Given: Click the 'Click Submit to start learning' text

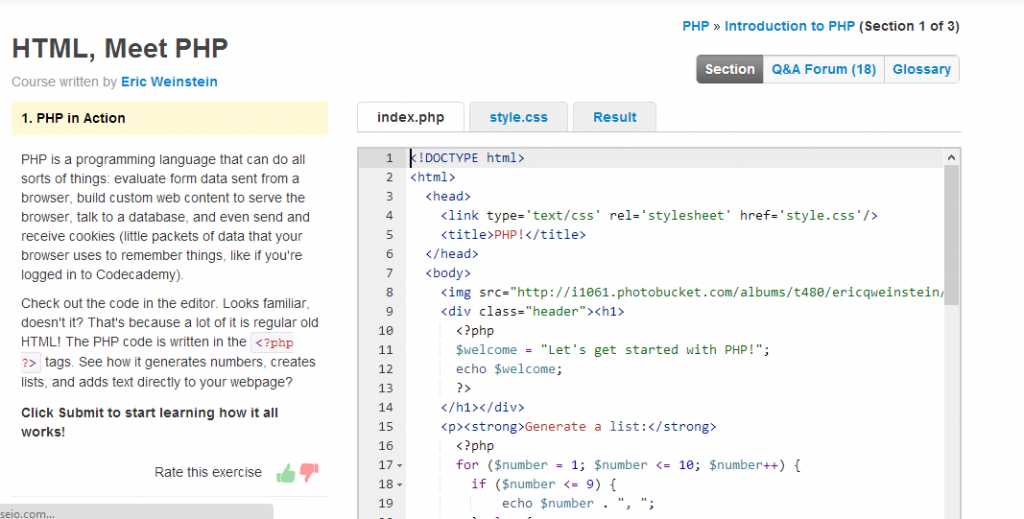Looking at the screenshot, I should point(150,422).
